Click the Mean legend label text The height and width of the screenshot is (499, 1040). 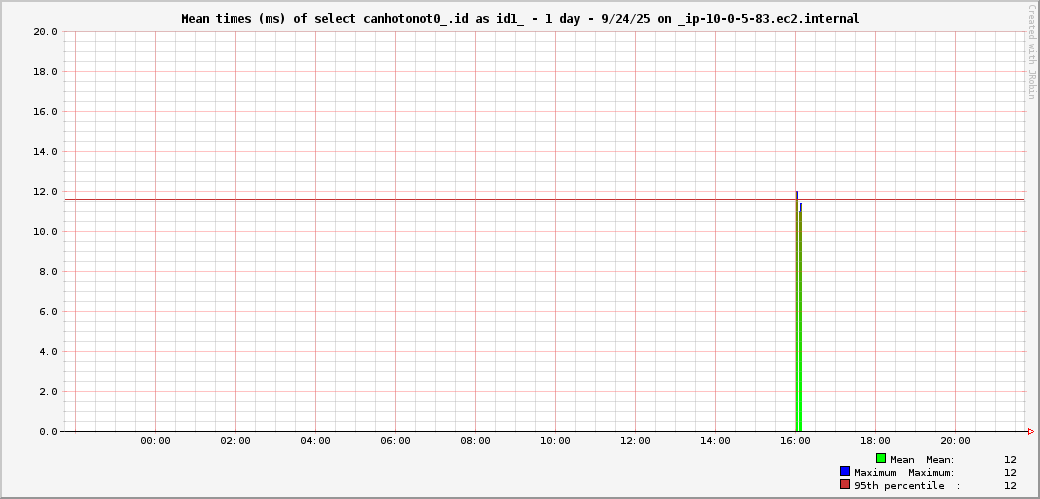(902, 459)
